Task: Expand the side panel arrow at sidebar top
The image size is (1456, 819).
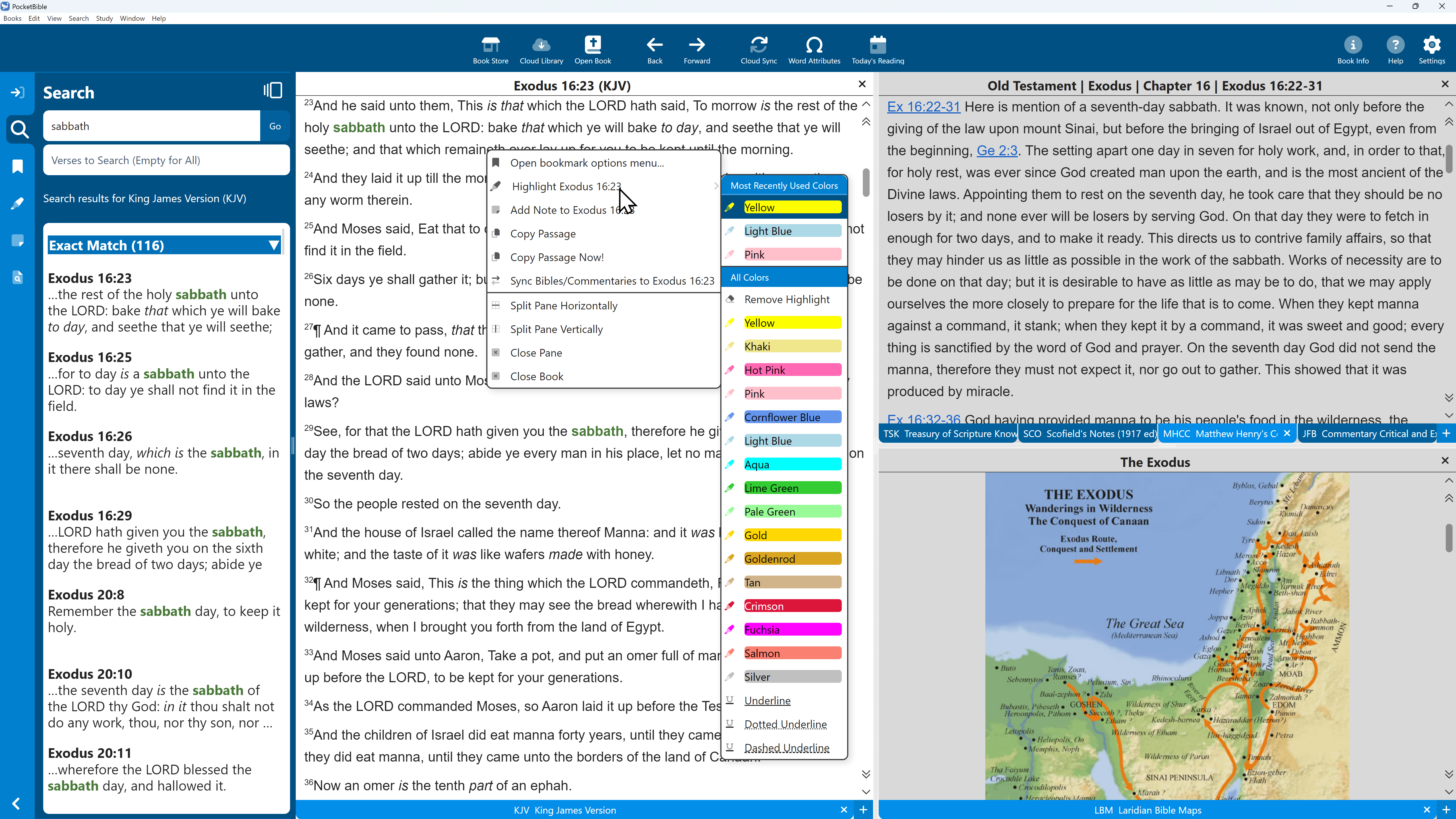Action: 18,92
